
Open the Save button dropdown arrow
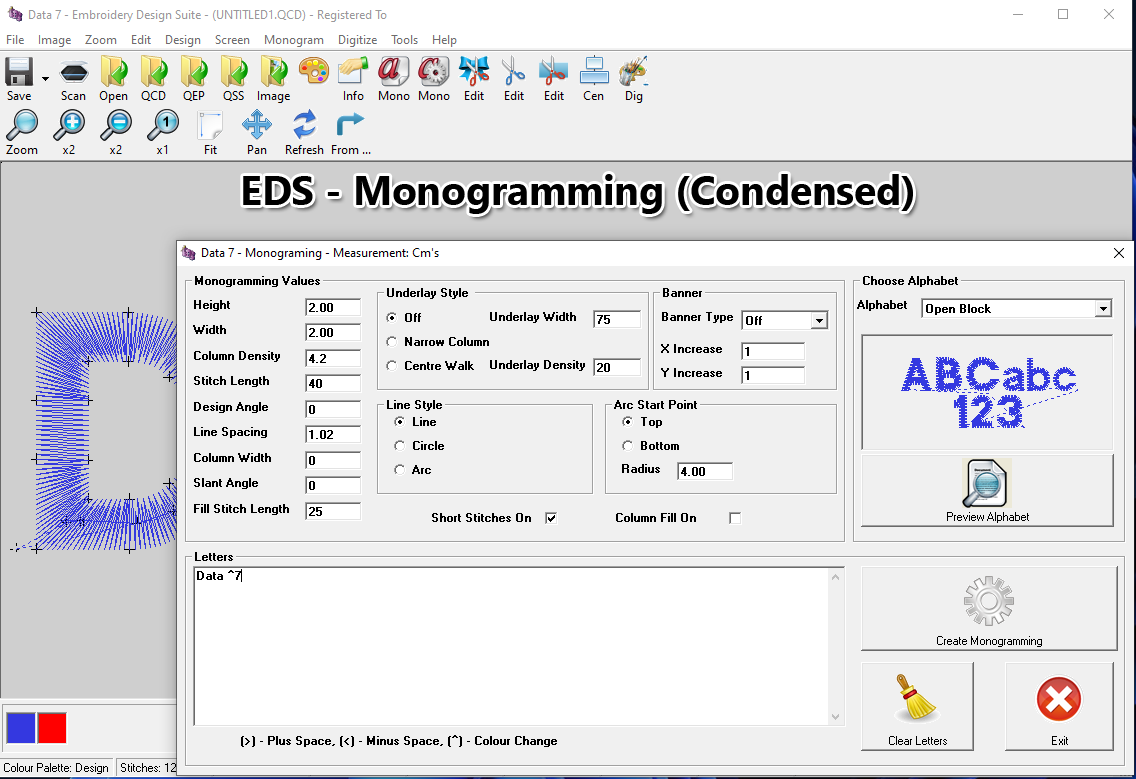click(x=45, y=78)
